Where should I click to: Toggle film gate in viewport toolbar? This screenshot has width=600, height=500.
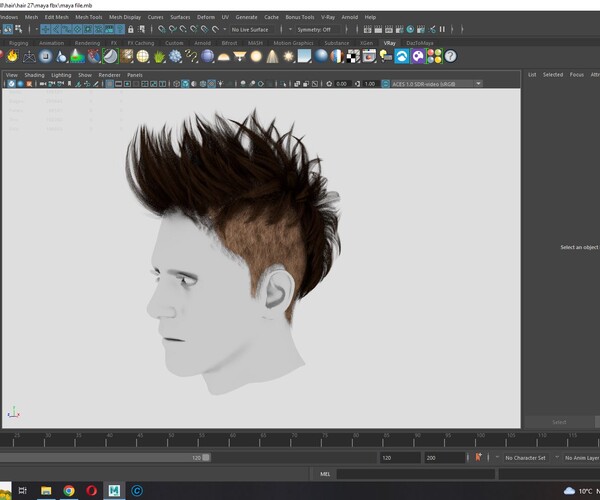(119, 83)
